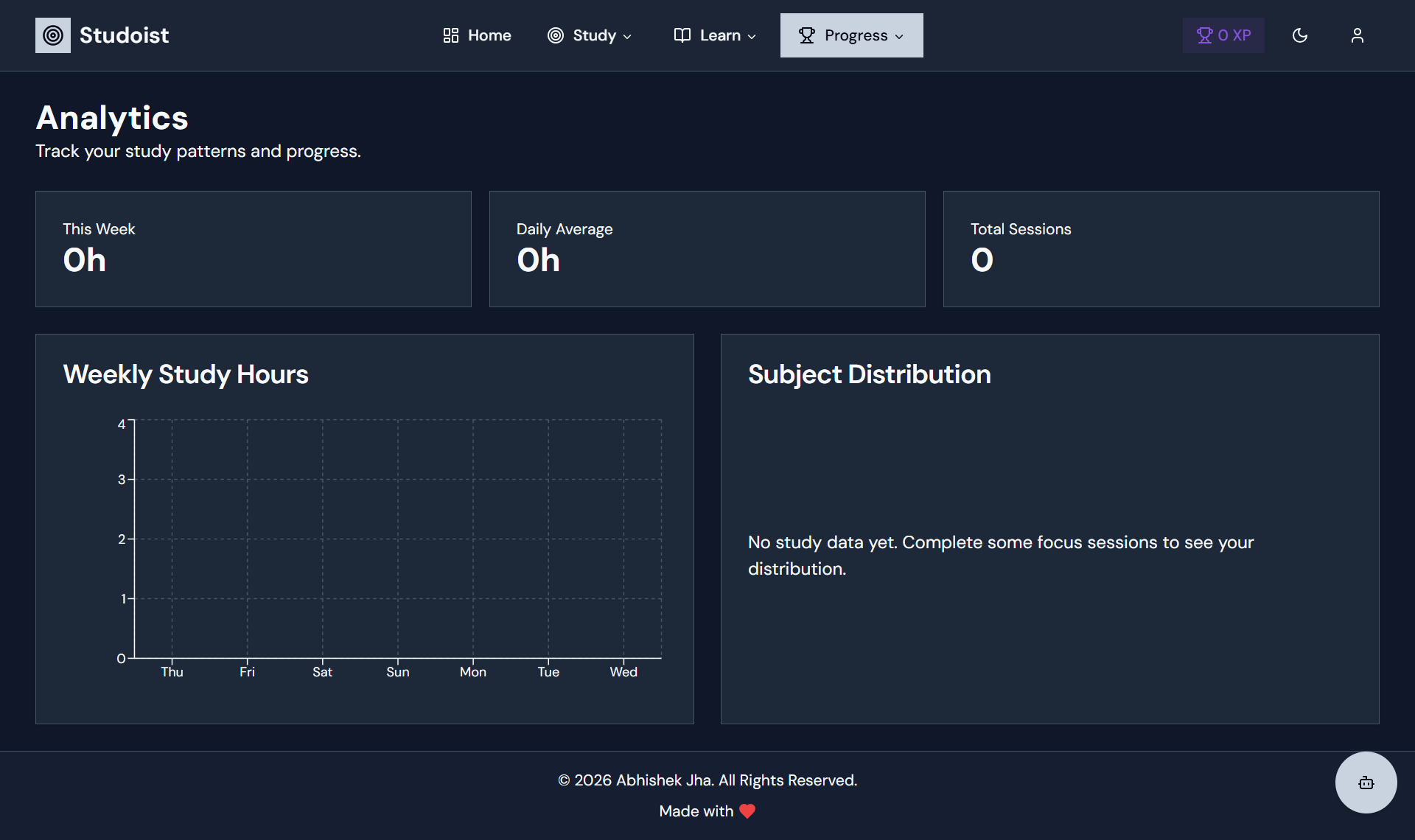Open the Progress menu item
Viewport: 1415px width, 840px height.
coord(856,35)
